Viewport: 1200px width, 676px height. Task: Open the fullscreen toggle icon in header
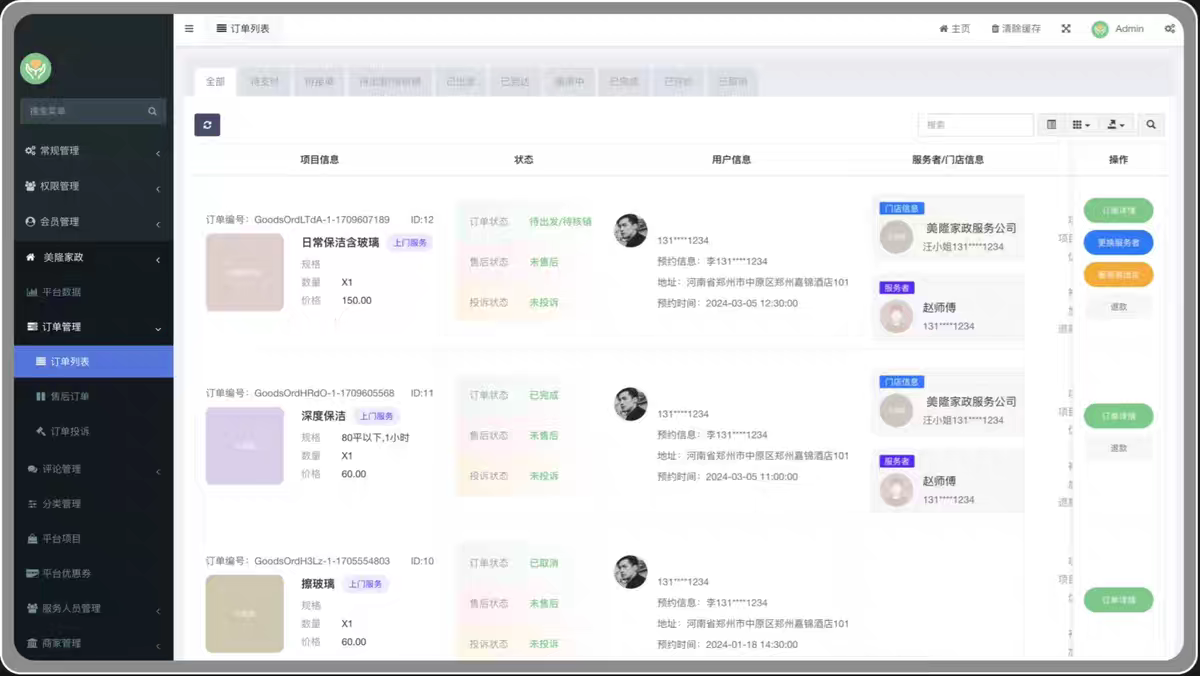(1066, 29)
